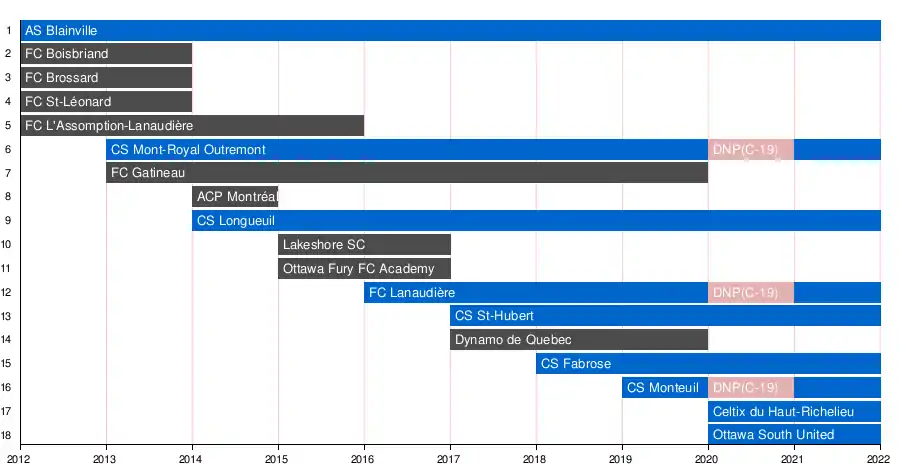900x464 pixels.
Task: Open the ACP Montréal entry
Action: click(x=235, y=197)
